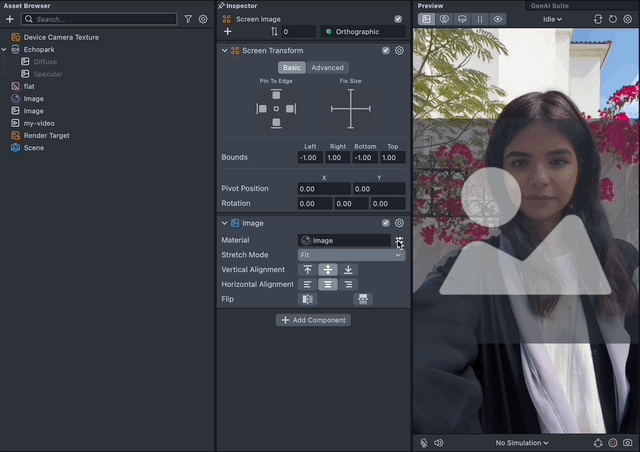This screenshot has height=452, width=640.
Task: Click the Add Component button
Action: click(x=314, y=320)
